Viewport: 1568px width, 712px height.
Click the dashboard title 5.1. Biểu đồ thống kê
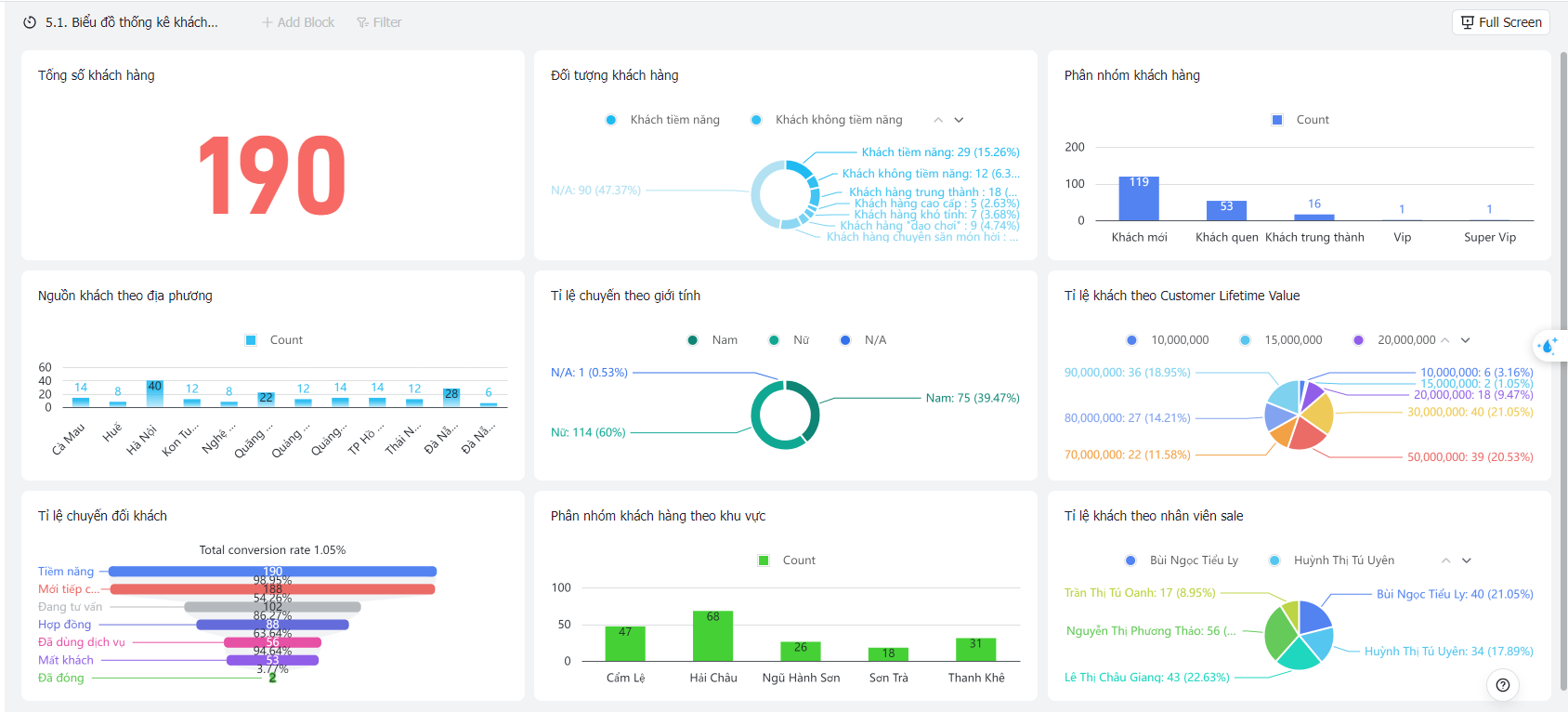coord(132,22)
